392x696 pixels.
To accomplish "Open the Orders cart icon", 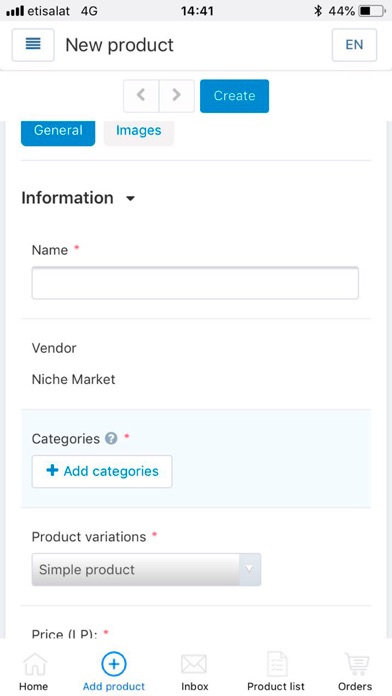I will click(x=356, y=664).
